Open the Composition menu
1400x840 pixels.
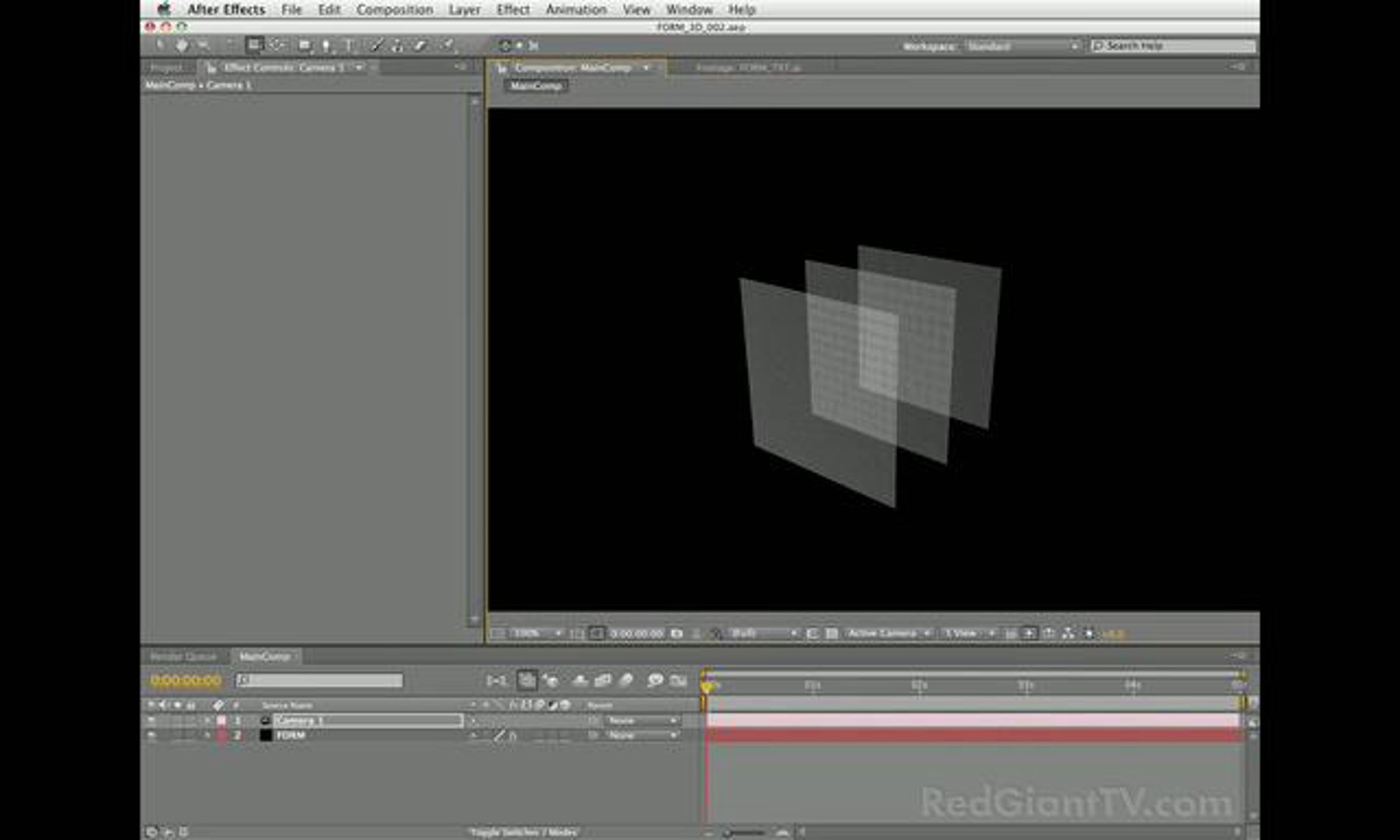click(x=395, y=10)
